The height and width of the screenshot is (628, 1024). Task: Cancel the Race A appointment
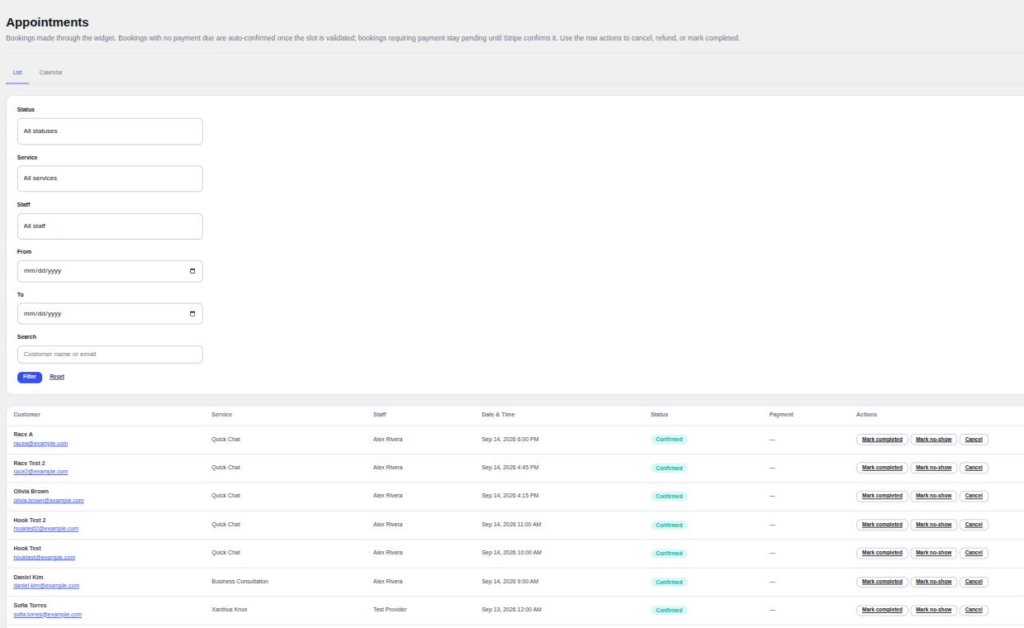coord(973,439)
